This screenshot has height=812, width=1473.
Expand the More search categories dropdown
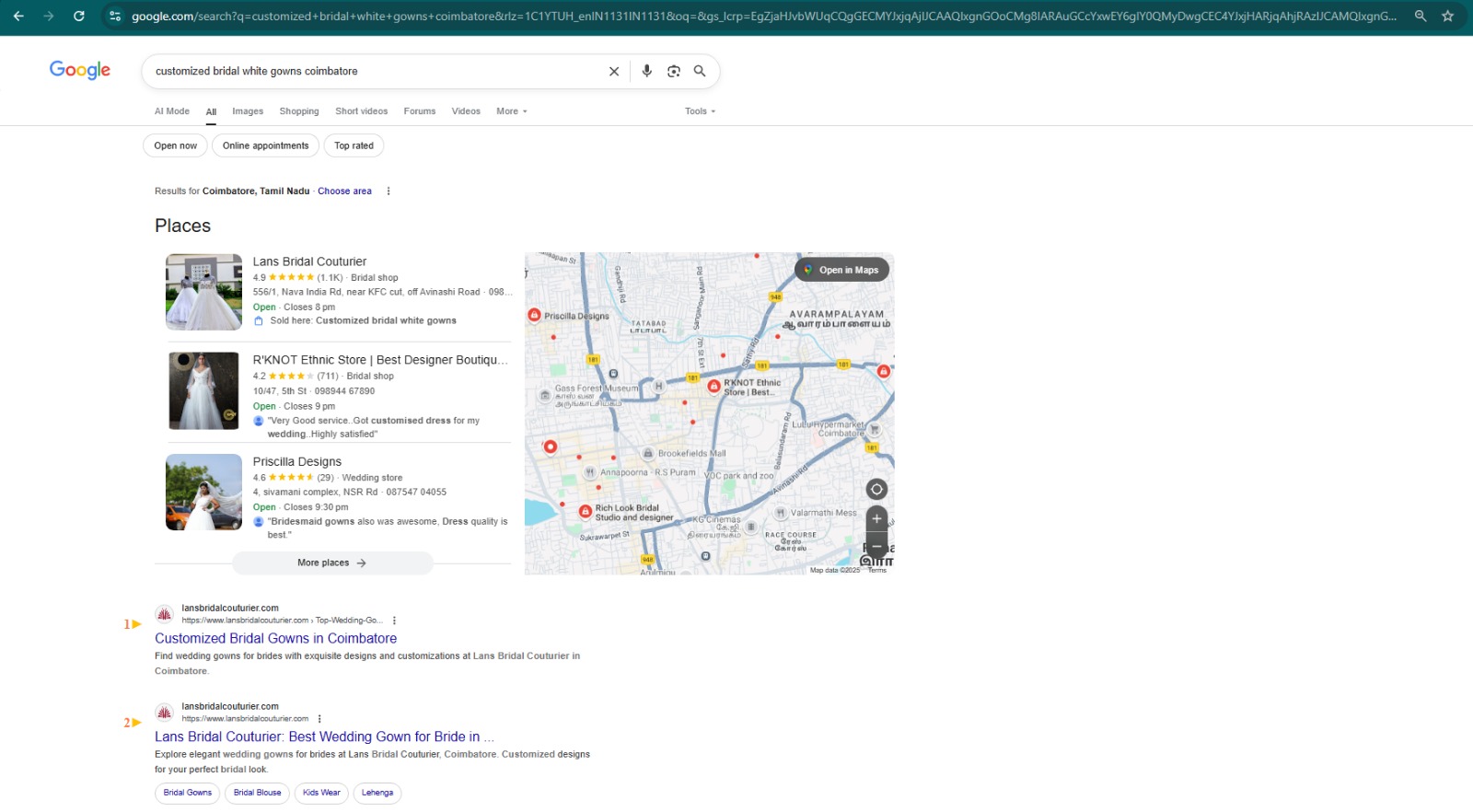[511, 111]
